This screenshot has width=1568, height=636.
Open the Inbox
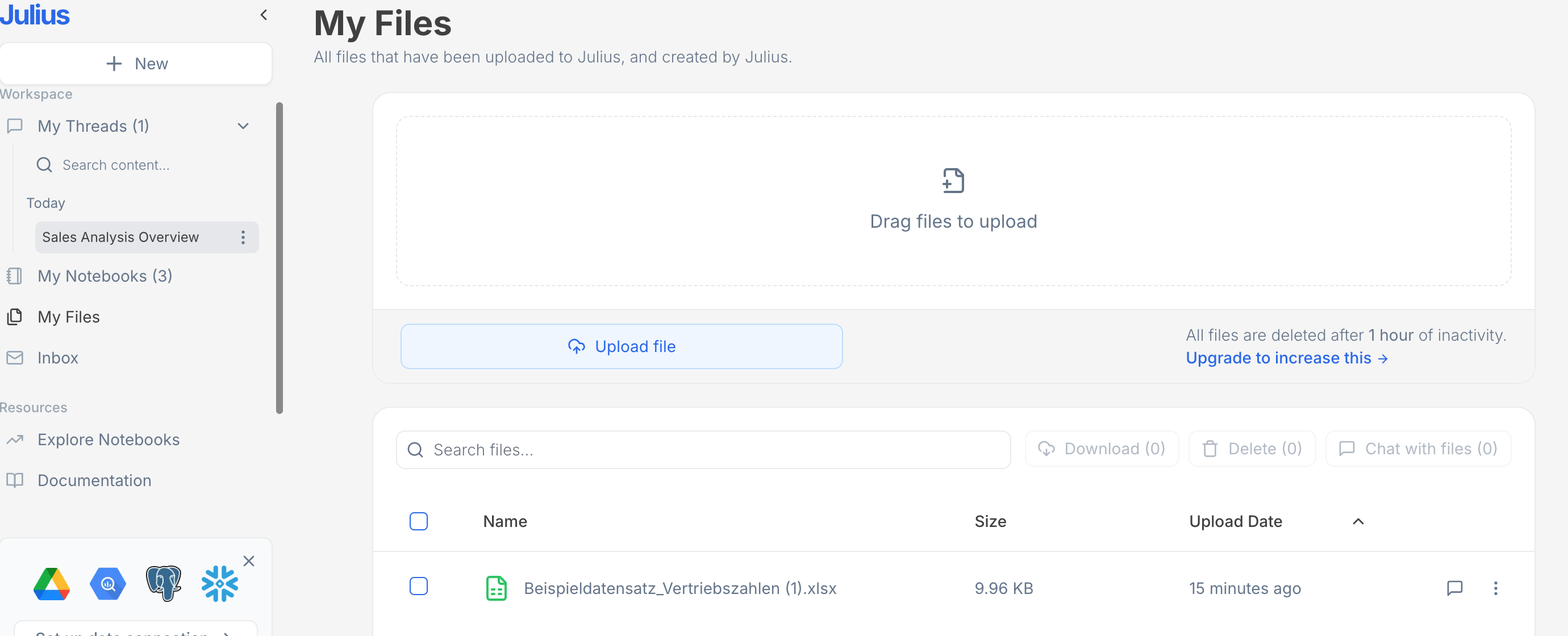click(58, 358)
